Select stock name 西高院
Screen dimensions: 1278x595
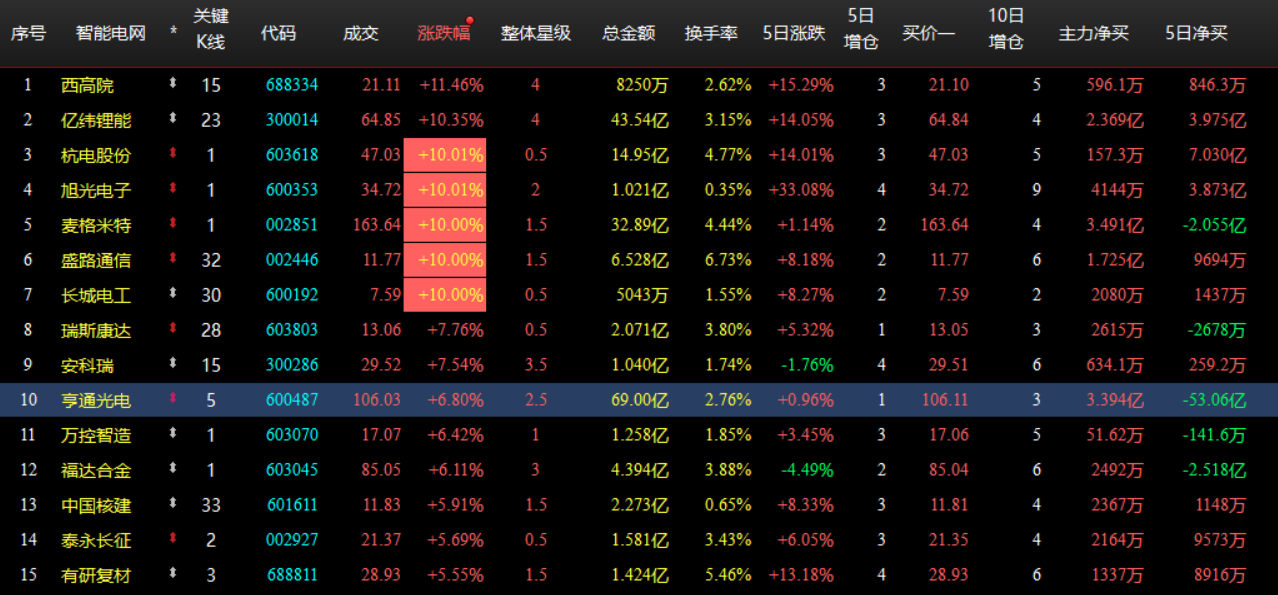coord(87,85)
